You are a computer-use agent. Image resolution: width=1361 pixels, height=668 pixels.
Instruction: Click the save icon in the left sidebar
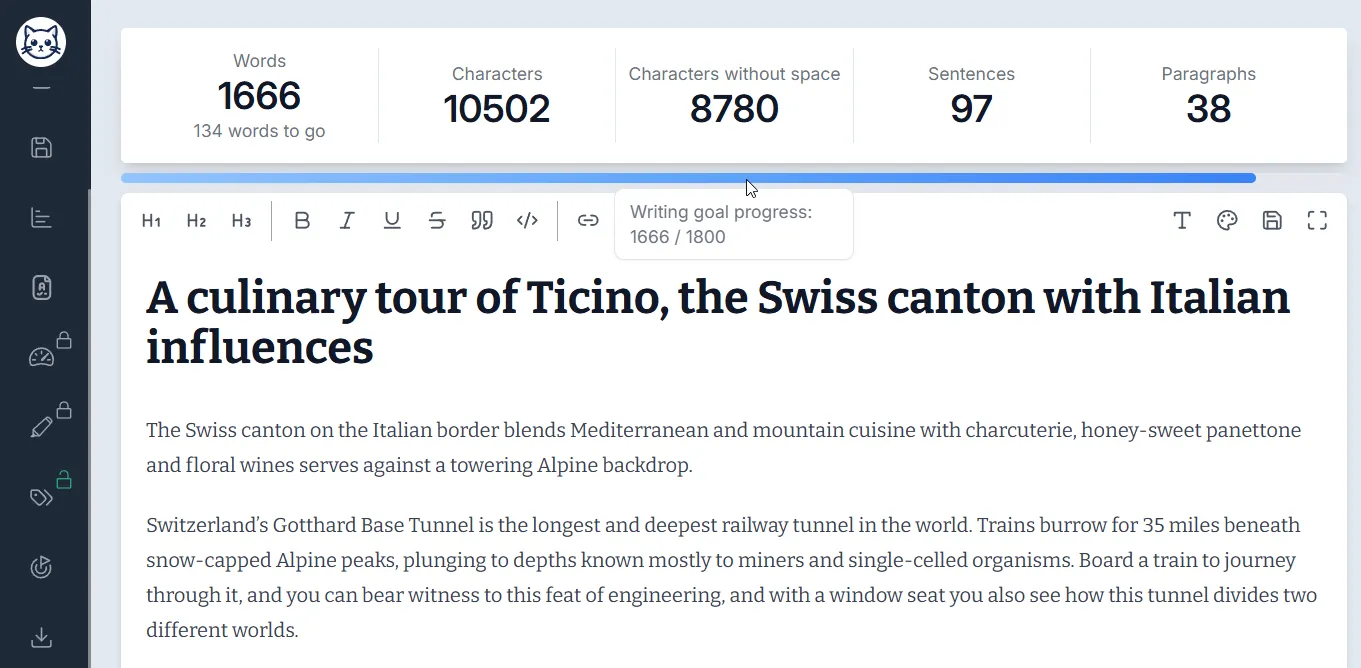(x=41, y=148)
